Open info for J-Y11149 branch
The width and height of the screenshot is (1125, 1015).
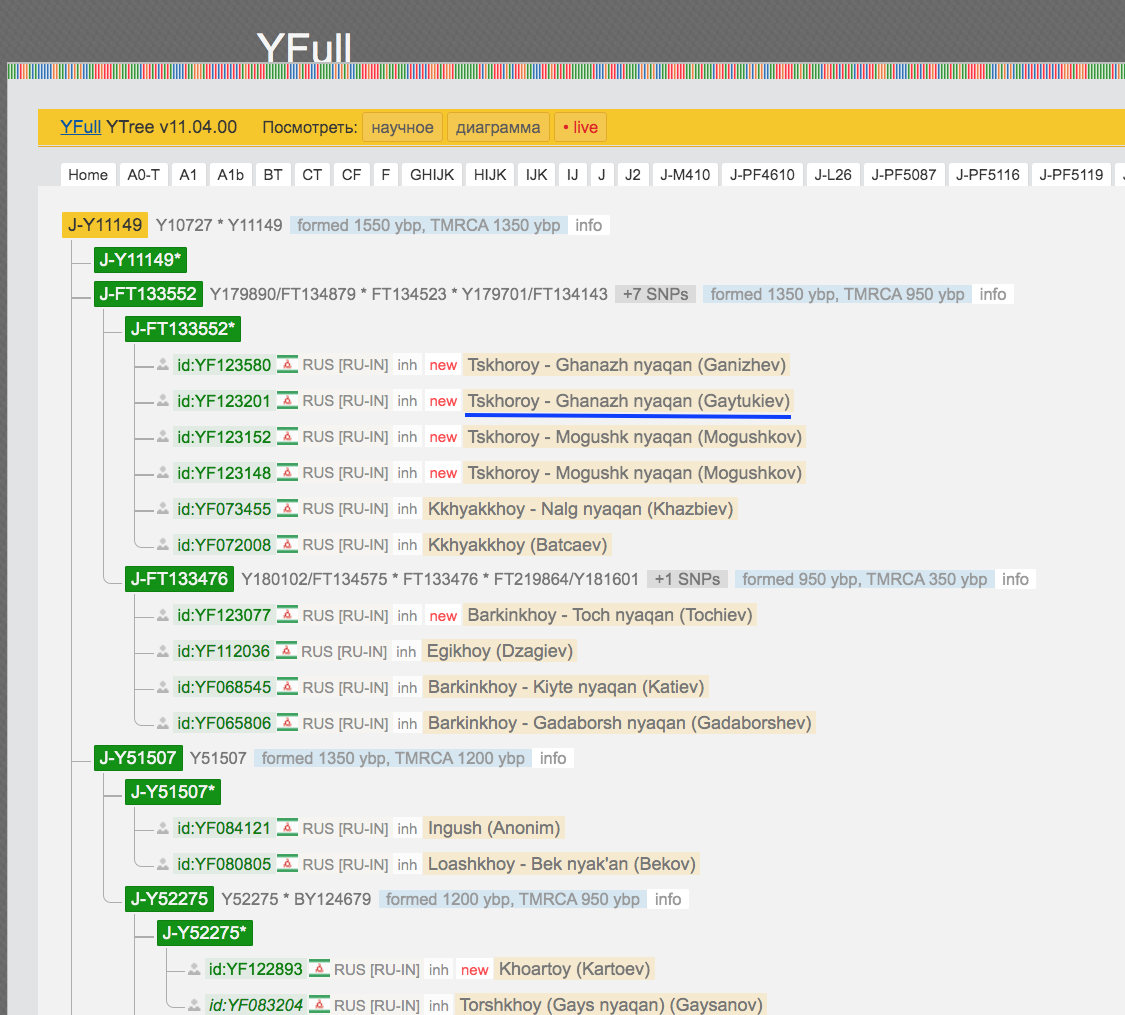(588, 225)
